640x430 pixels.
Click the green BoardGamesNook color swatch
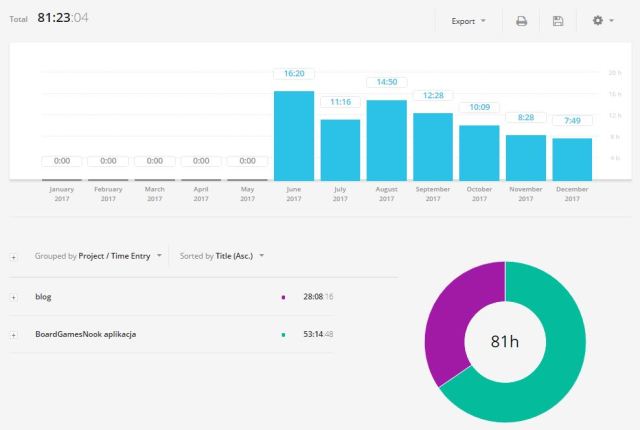pos(284,334)
